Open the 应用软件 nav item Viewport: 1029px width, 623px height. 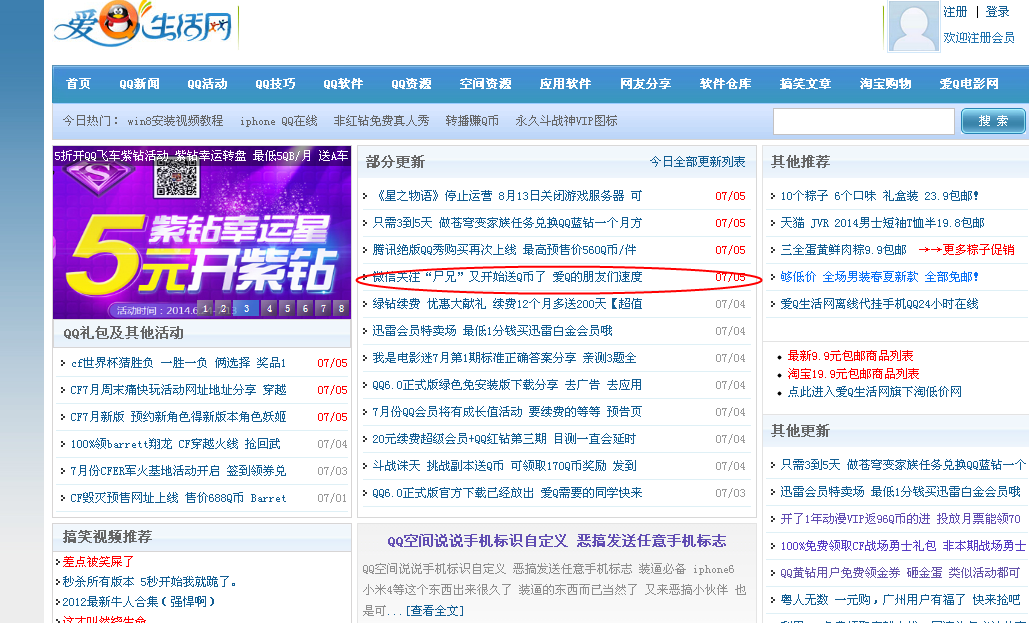click(x=565, y=83)
